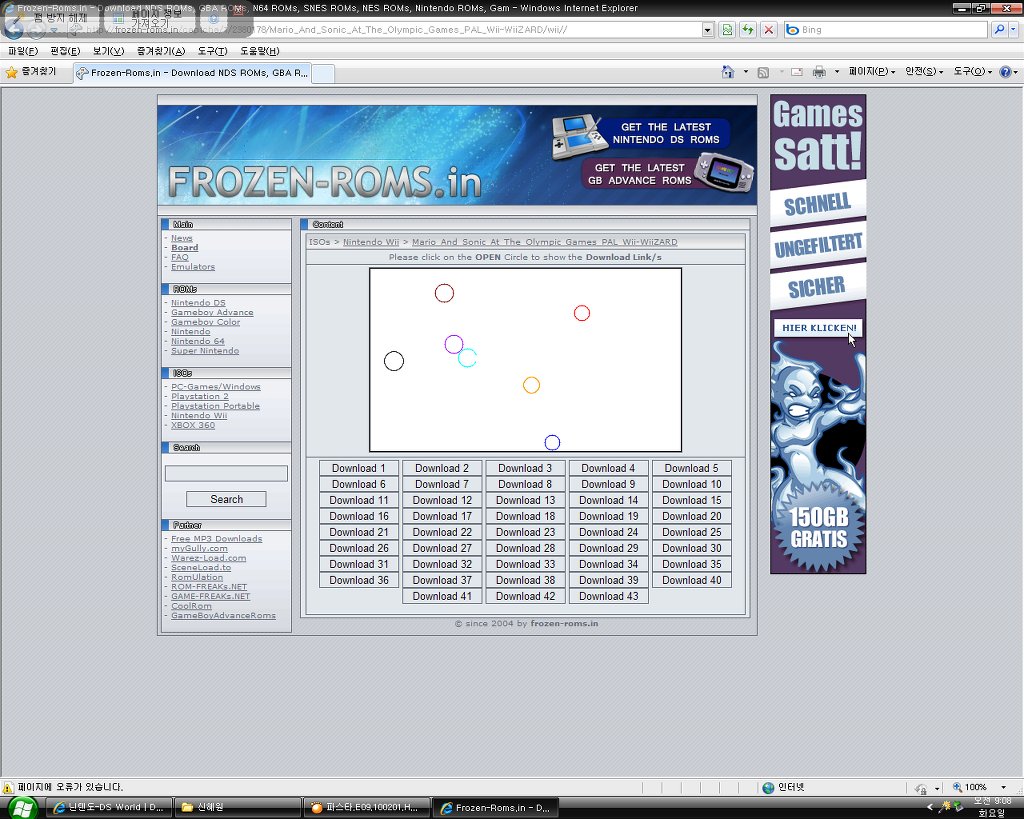This screenshot has height=819, width=1024.
Task: Open the Gameboy Advance link
Action: pyautogui.click(x=212, y=312)
